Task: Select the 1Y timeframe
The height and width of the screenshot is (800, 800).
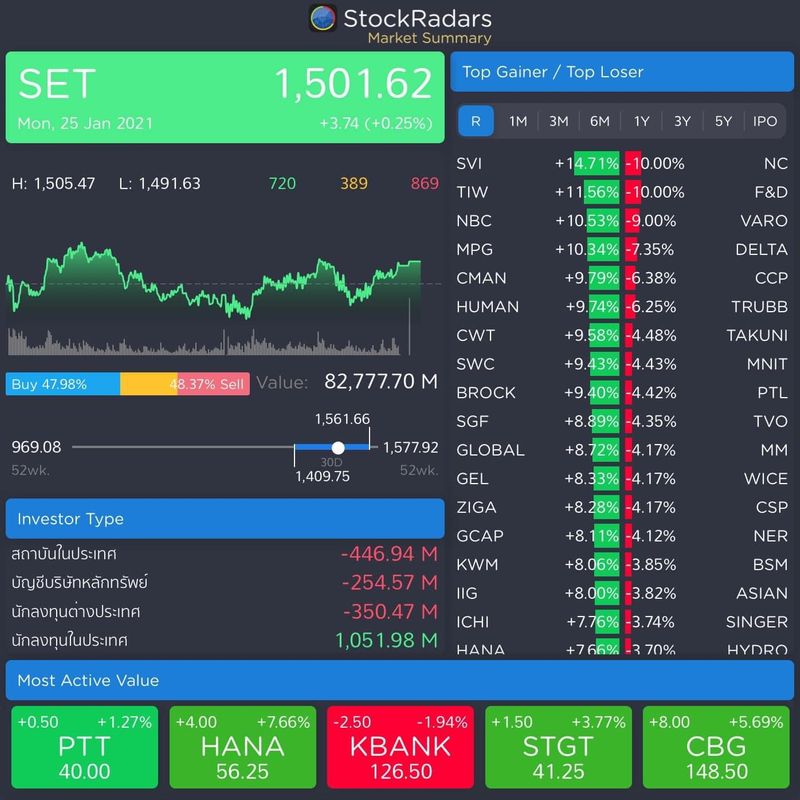Action: [640, 121]
